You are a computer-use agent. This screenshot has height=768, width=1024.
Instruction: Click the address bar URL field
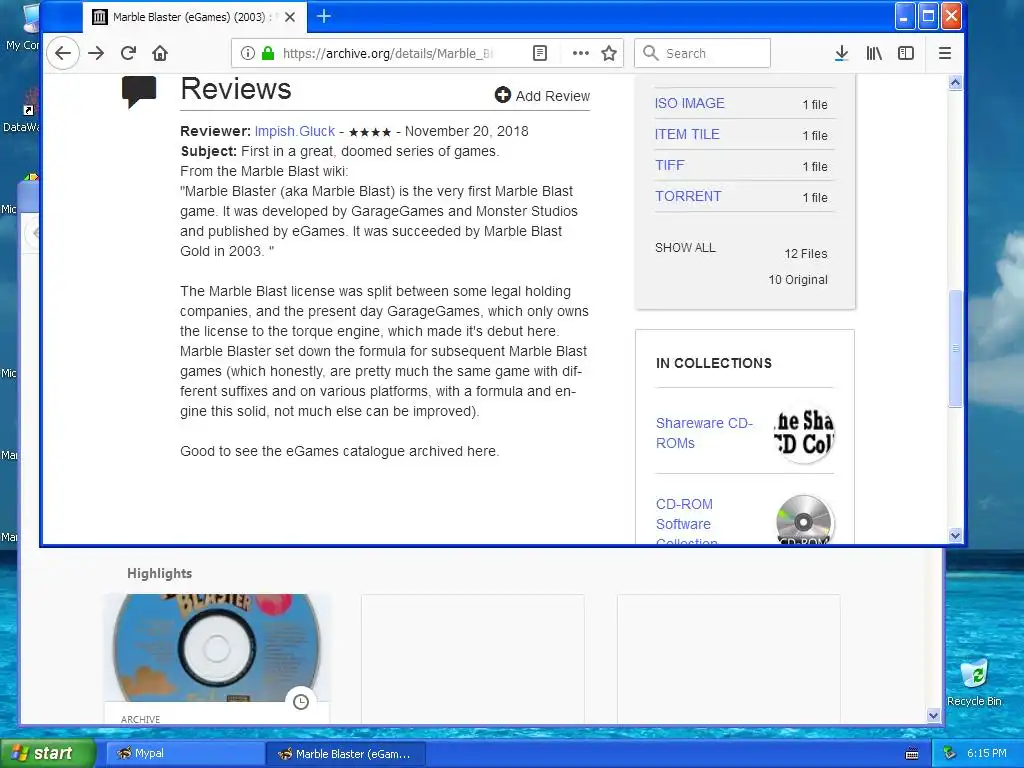click(387, 54)
